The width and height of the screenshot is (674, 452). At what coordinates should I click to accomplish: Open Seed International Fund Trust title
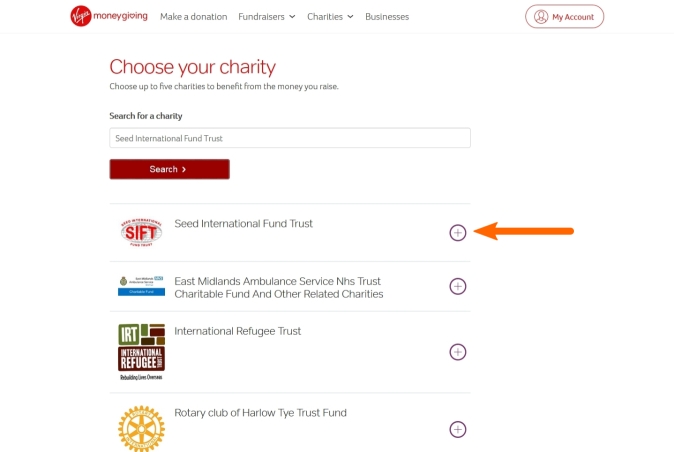243,223
